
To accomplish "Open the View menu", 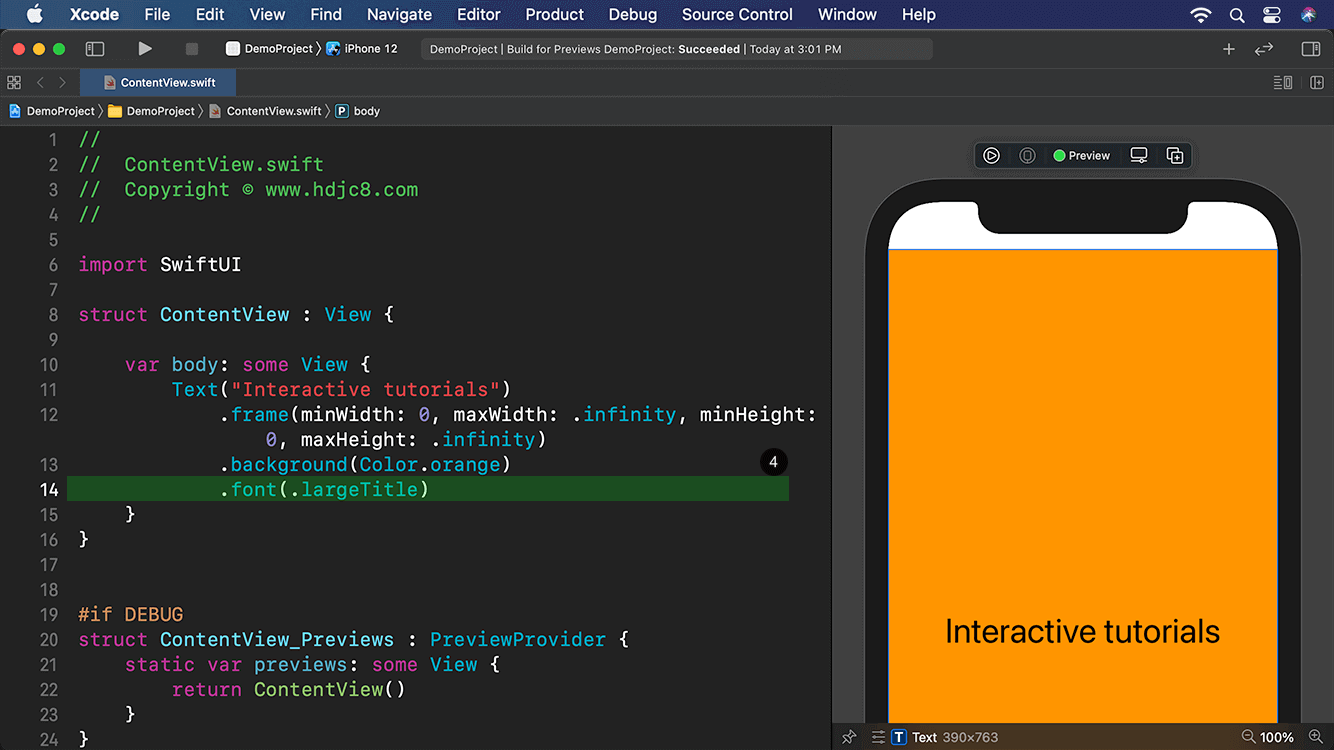I will (267, 14).
